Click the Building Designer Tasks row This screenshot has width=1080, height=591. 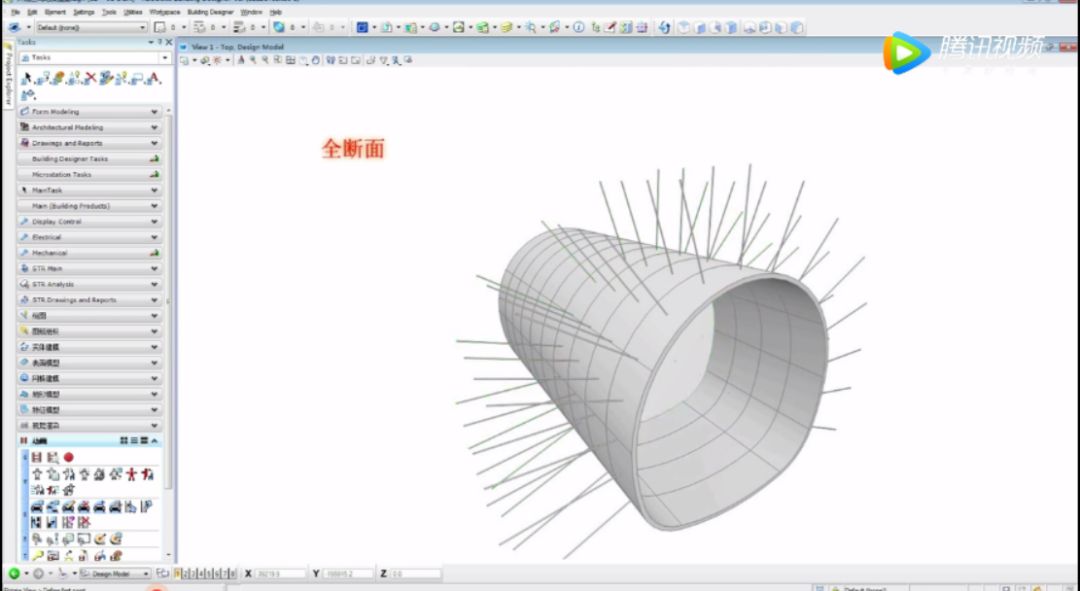(90, 159)
